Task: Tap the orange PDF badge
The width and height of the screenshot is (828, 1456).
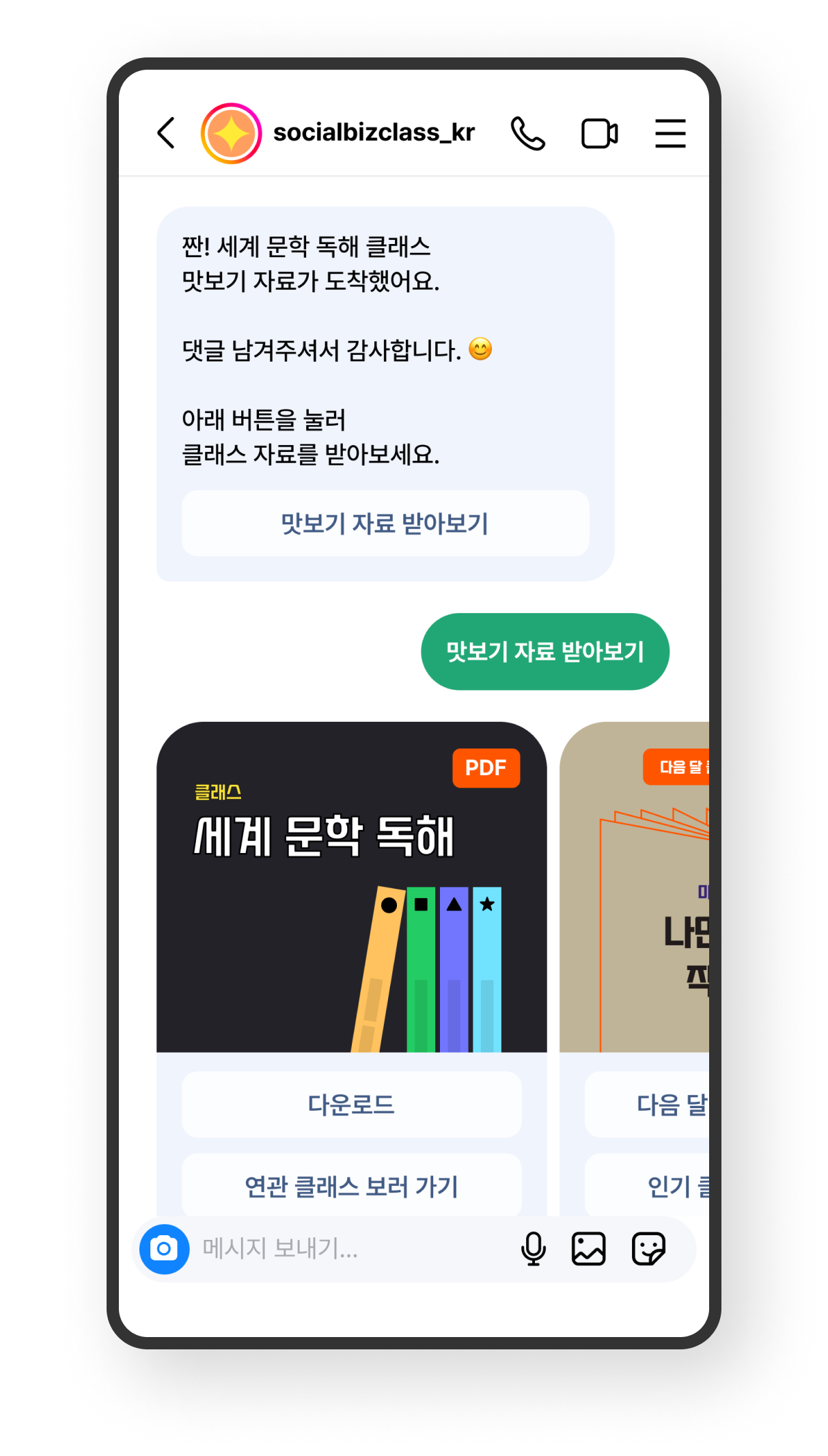Action: coord(486,768)
